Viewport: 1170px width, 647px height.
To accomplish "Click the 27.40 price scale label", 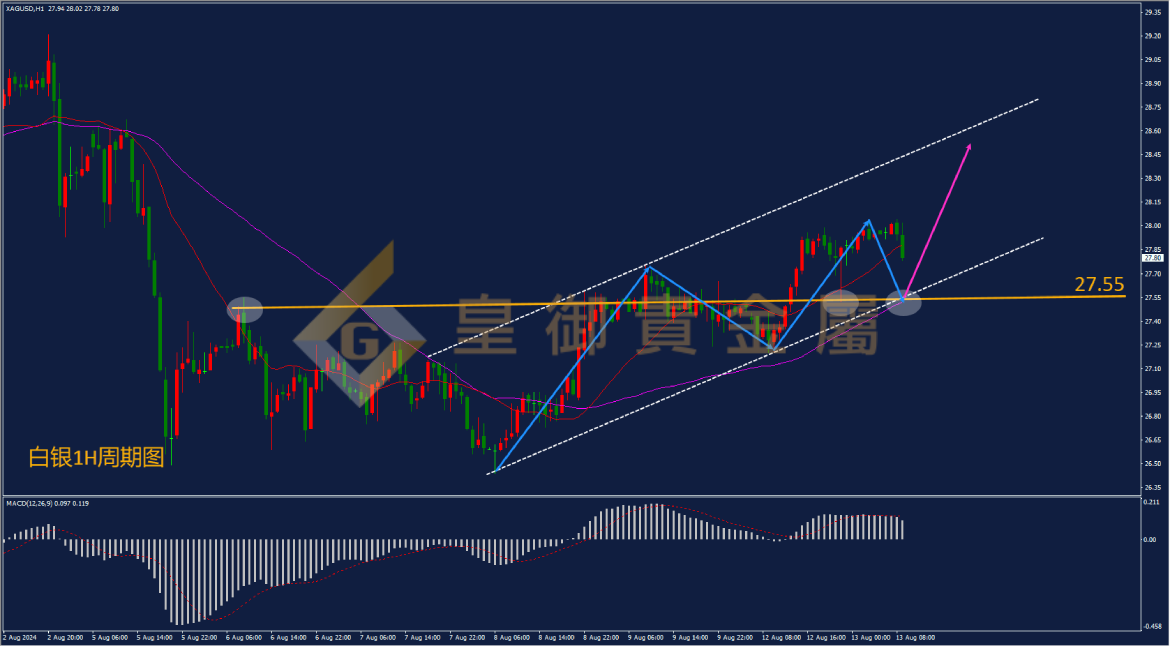I will pyautogui.click(x=1153, y=321).
